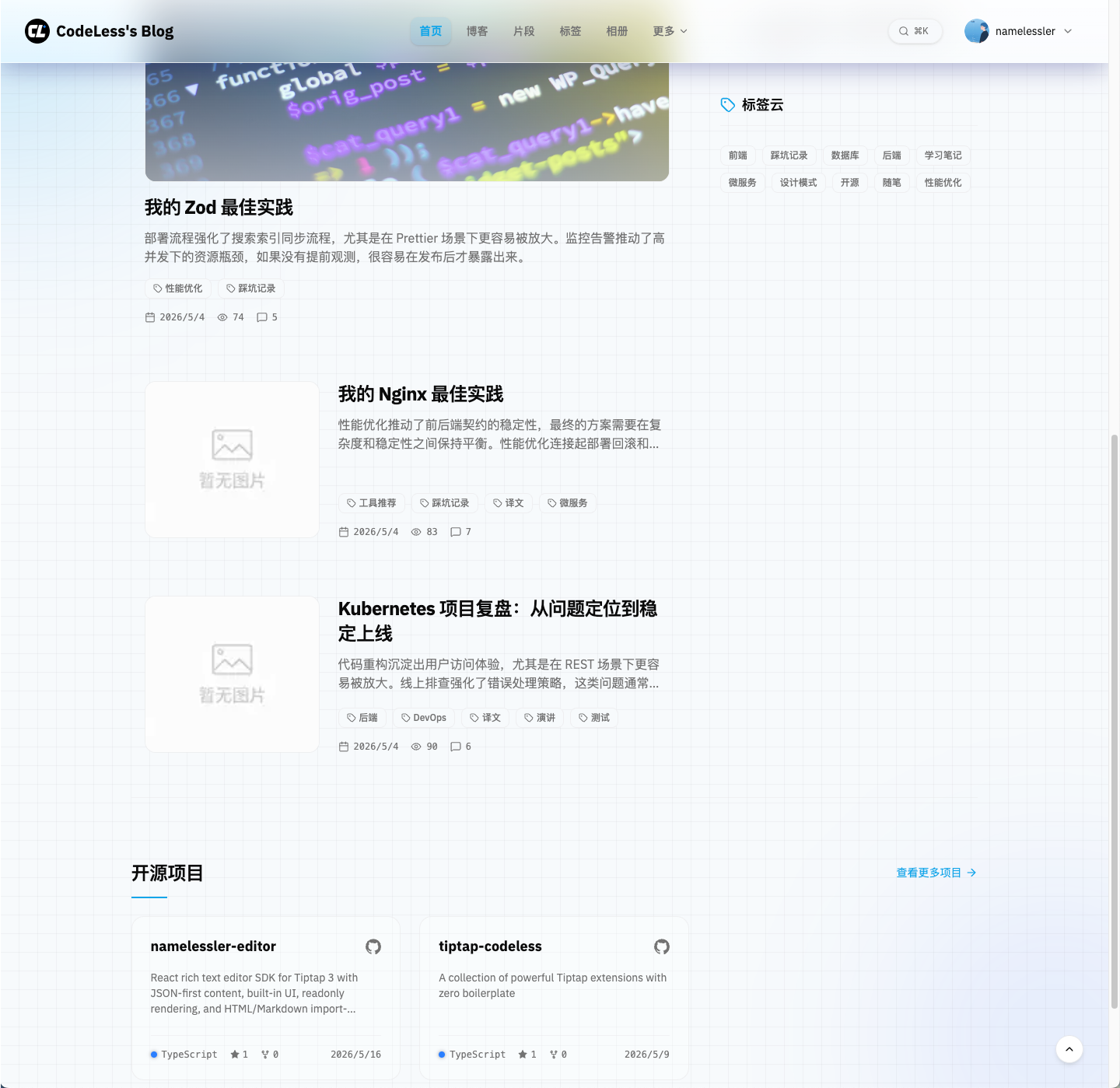
Task: Select the 开源 tag in tag cloud
Action: [850, 183]
